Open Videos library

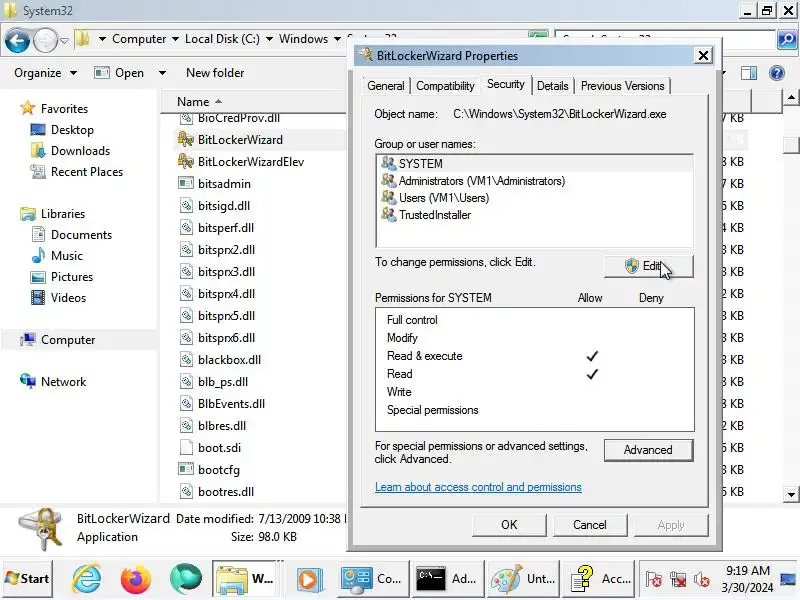(x=68, y=297)
